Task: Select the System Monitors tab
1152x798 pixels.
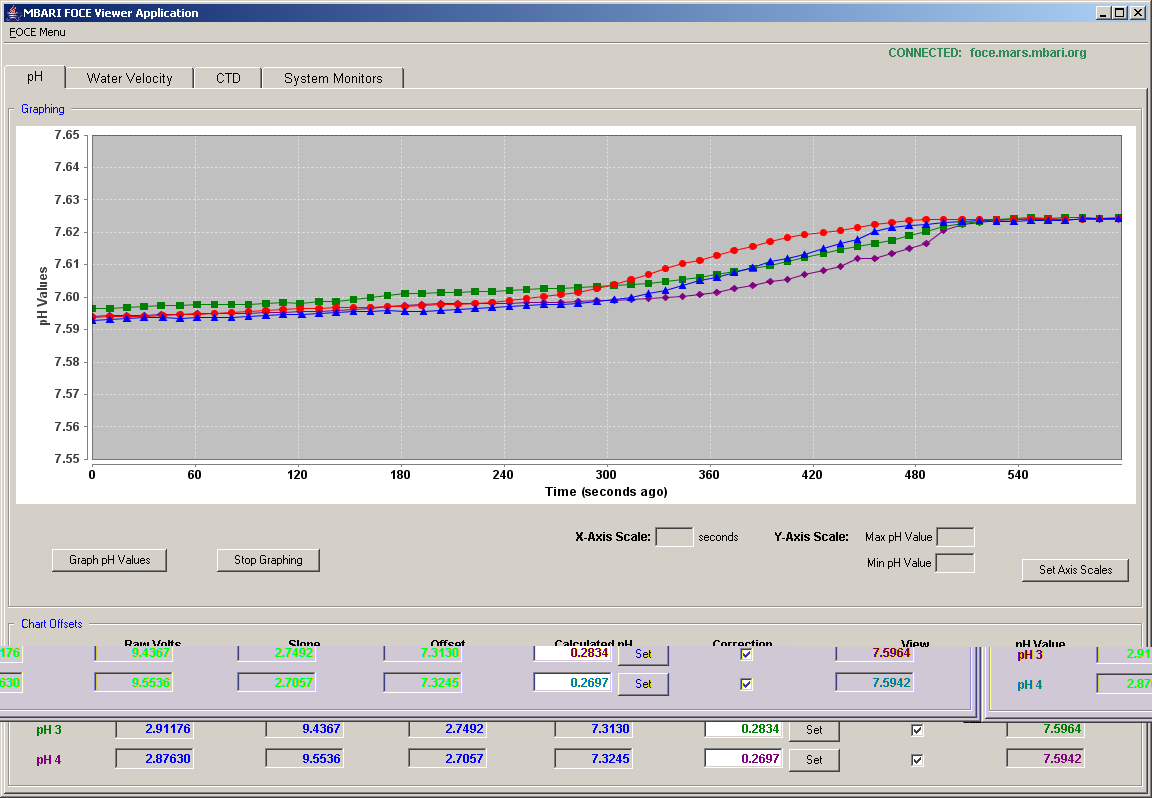Action: 333,78
